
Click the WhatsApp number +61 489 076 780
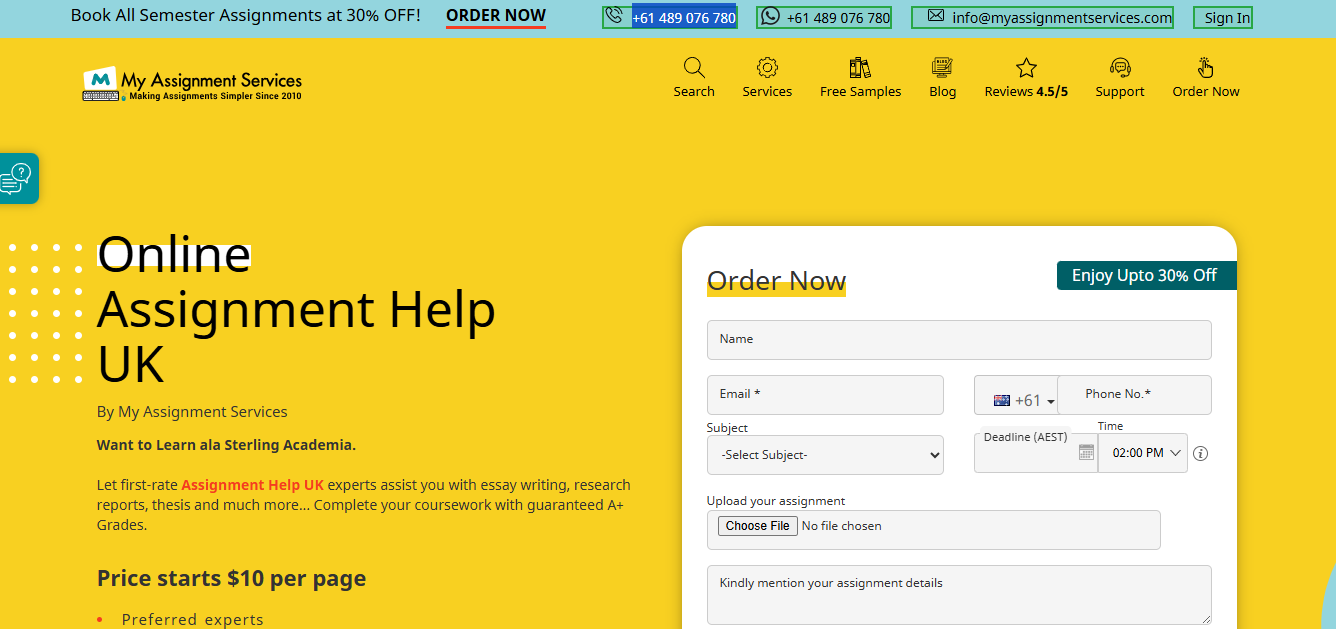pyautogui.click(x=838, y=18)
